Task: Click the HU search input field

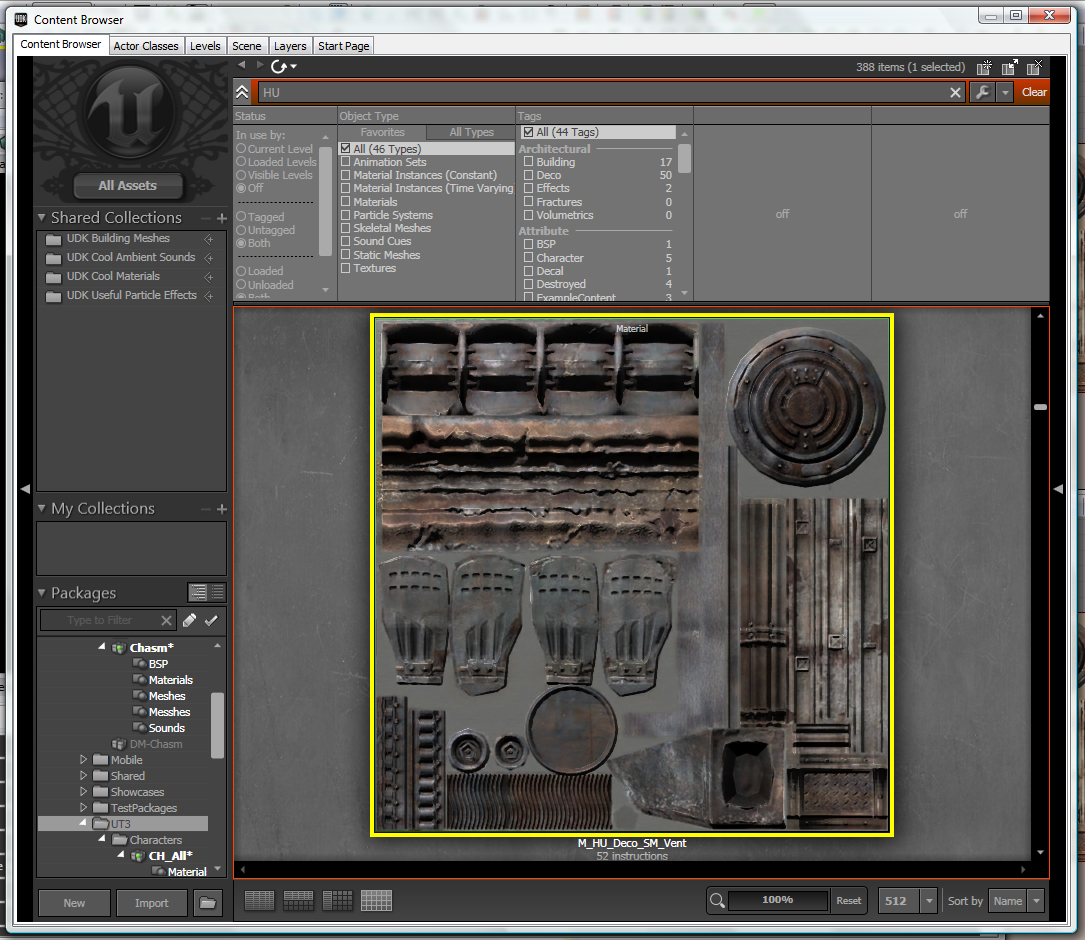Action: coord(604,92)
